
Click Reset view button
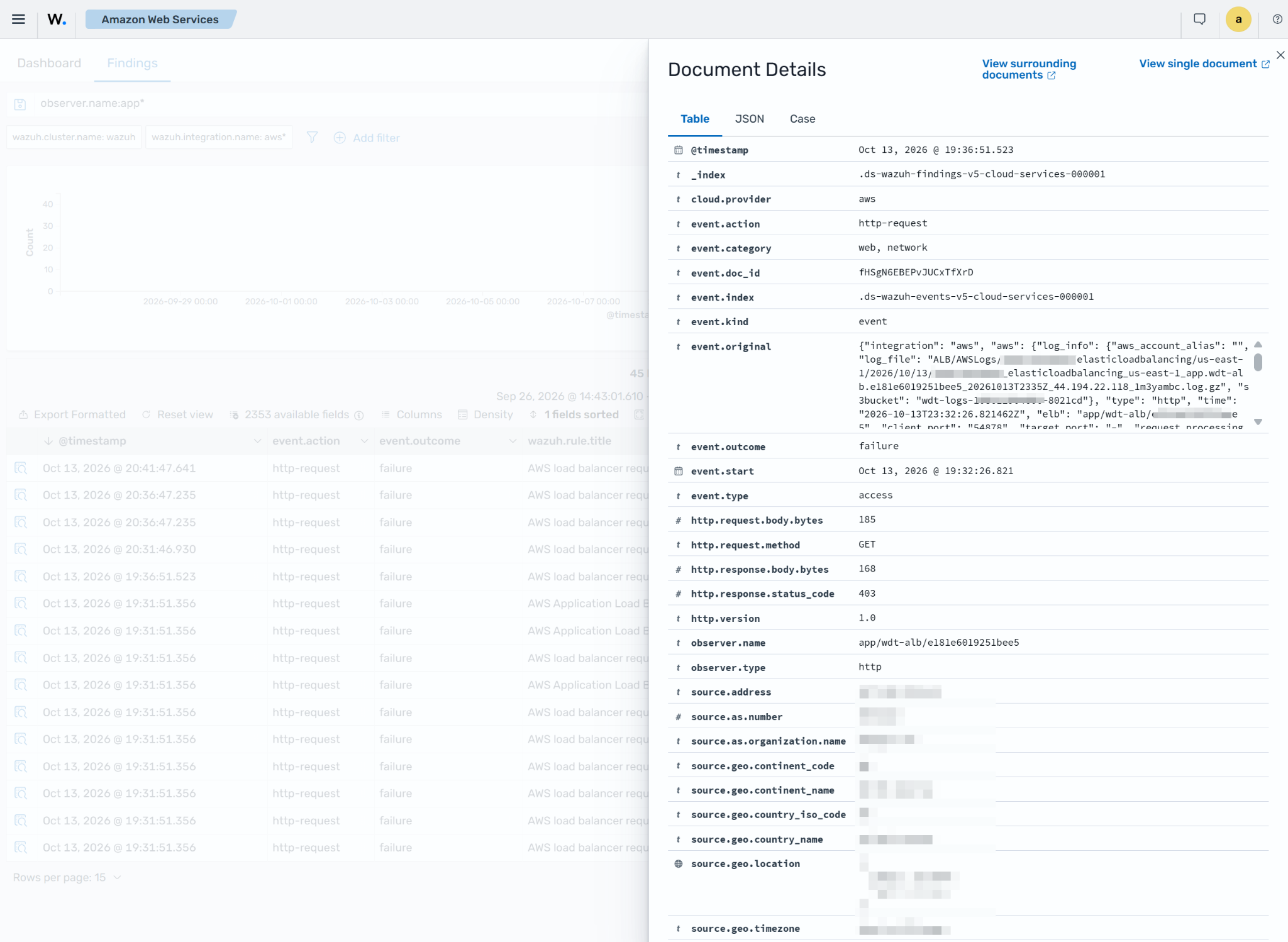[177, 414]
